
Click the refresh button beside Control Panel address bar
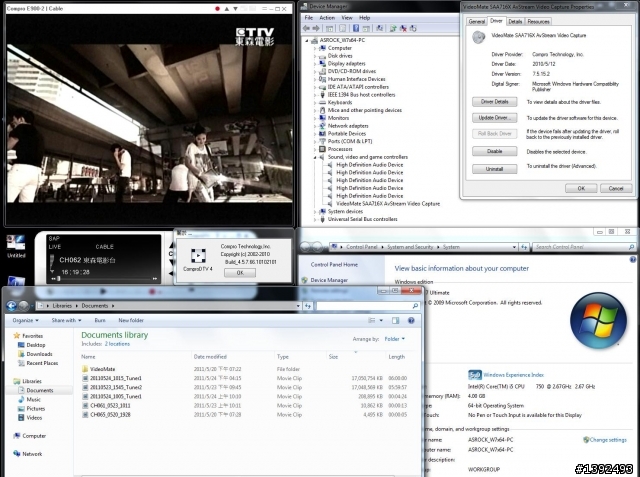524,247
